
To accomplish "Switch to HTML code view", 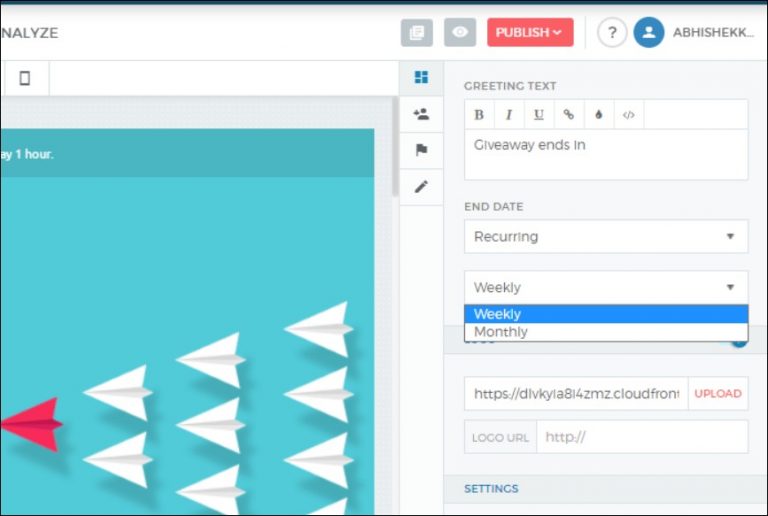I will pyautogui.click(x=628, y=115).
